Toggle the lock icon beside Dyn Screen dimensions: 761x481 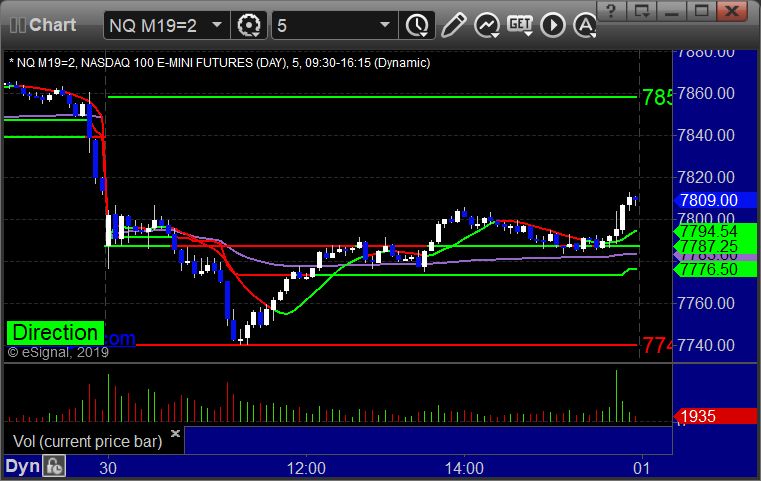click(x=54, y=467)
